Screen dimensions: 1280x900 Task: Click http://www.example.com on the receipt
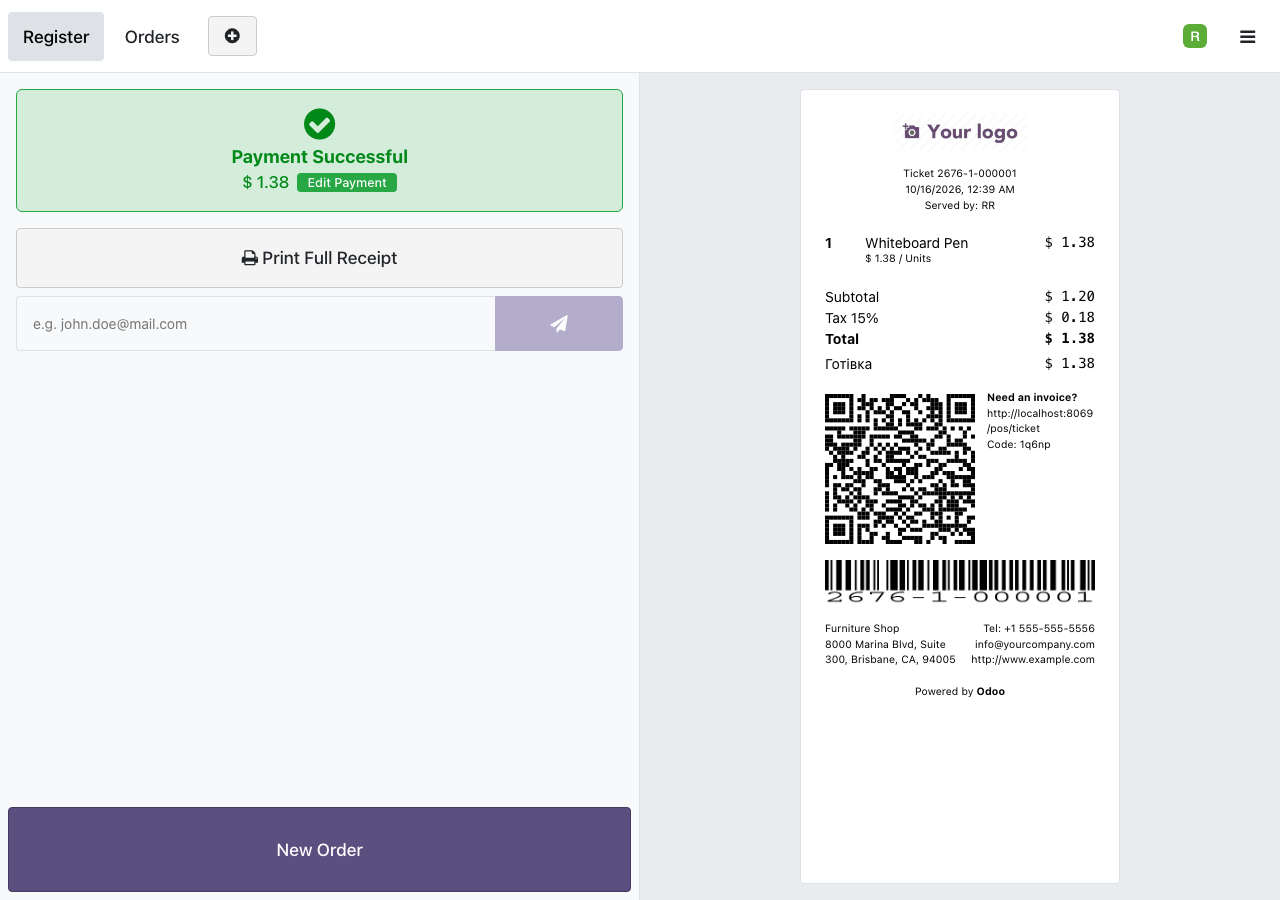[1033, 659]
